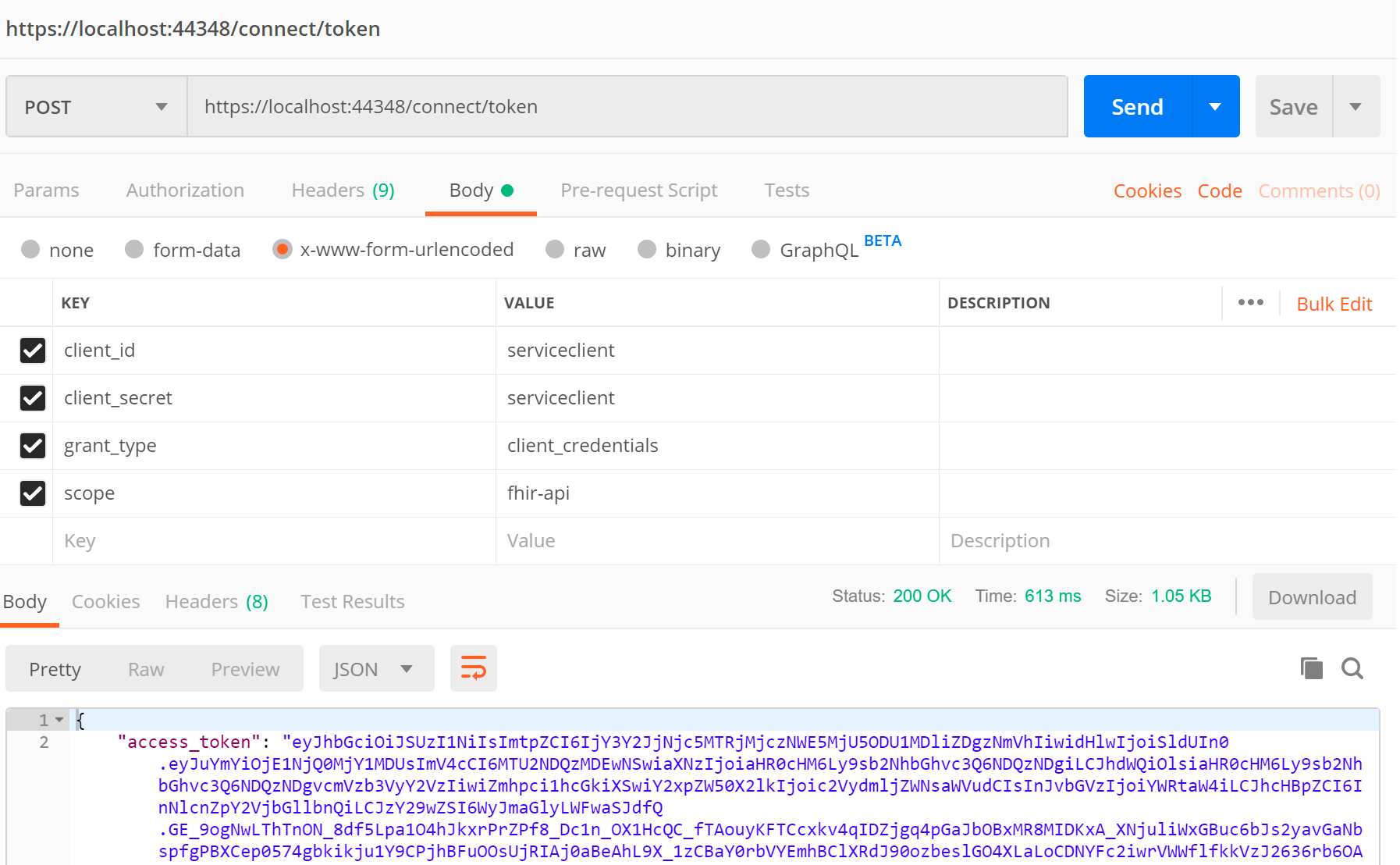Search within the response
This screenshot has width=1400, height=865.
[x=1352, y=668]
